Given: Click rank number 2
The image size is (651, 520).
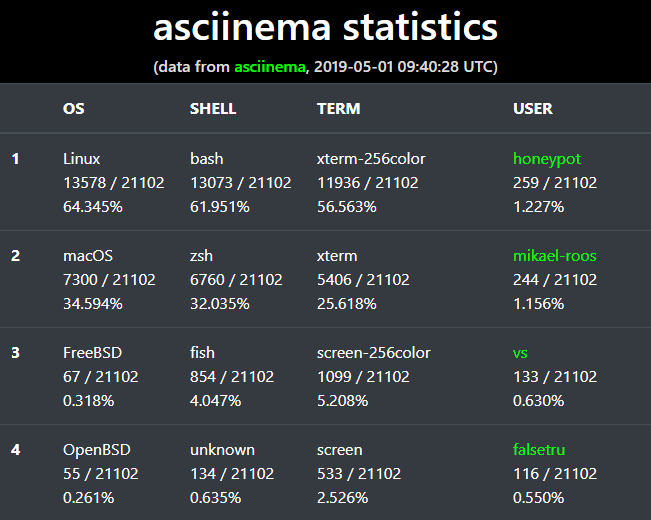Looking at the screenshot, I should point(15,256).
